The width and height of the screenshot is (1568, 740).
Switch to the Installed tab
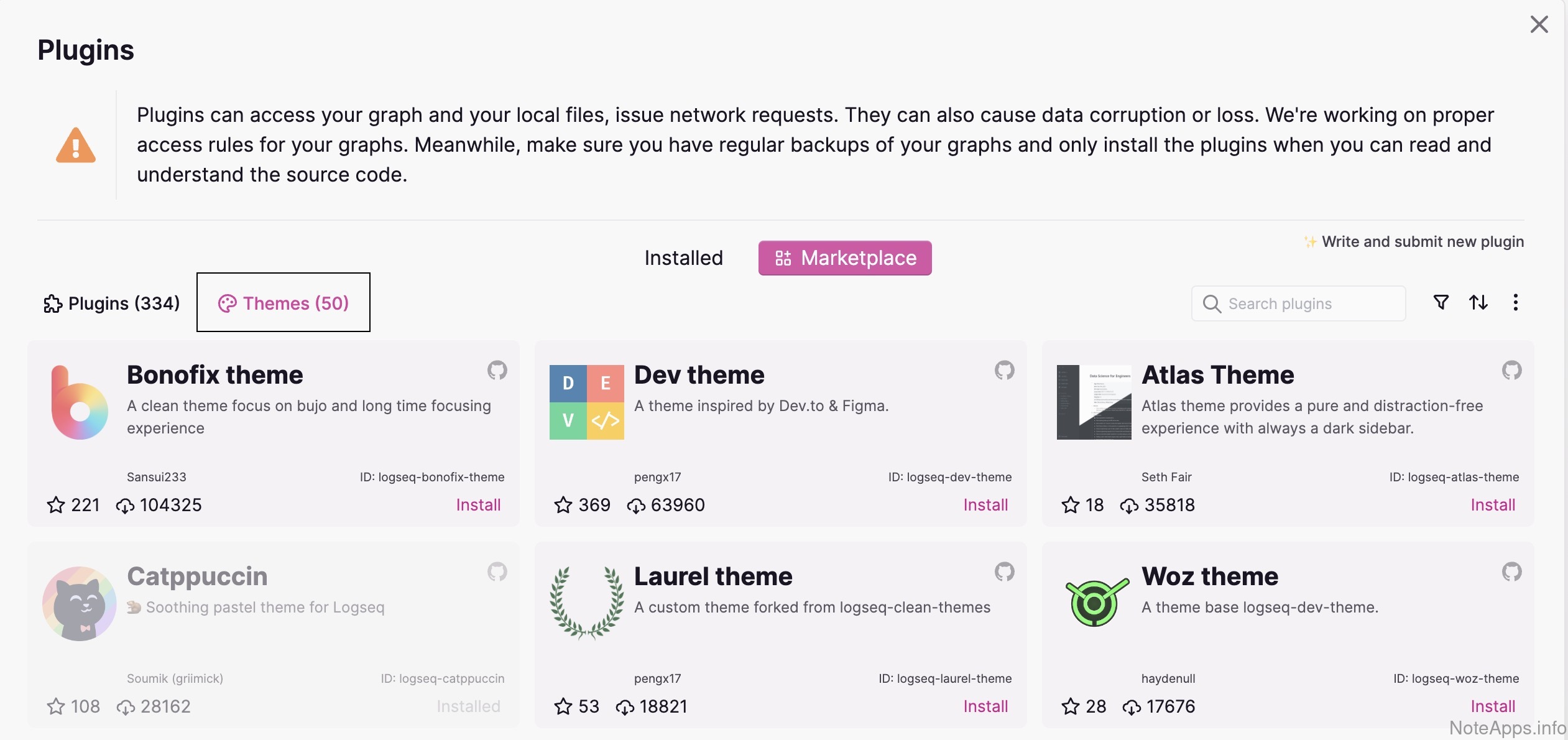click(x=683, y=258)
